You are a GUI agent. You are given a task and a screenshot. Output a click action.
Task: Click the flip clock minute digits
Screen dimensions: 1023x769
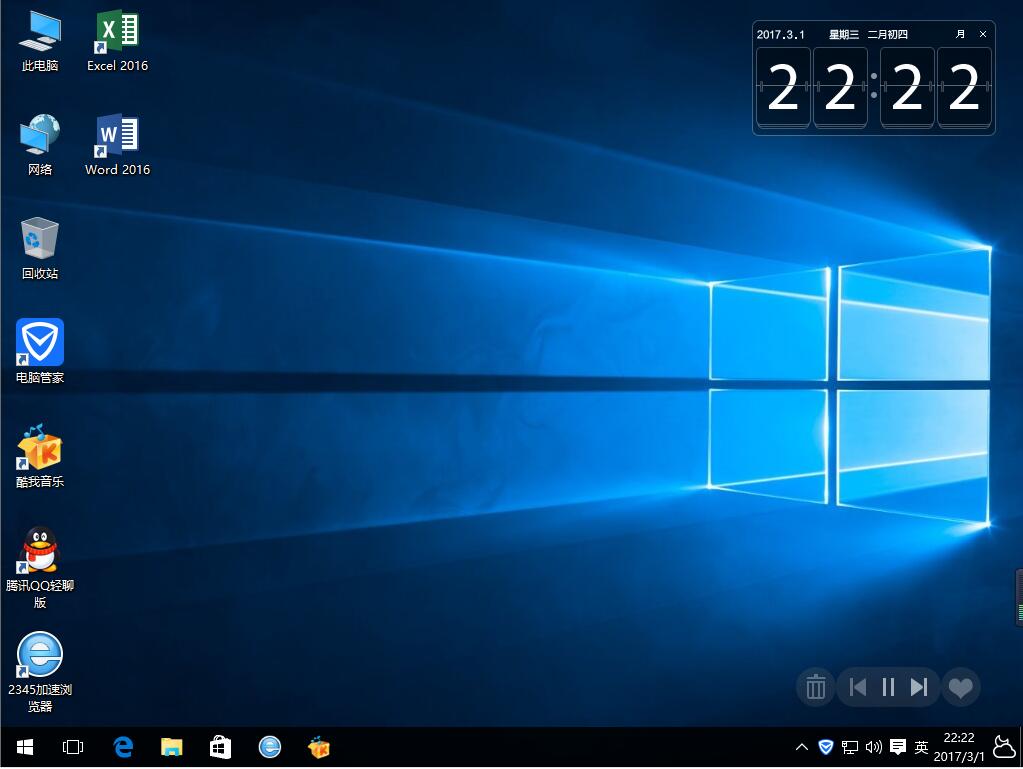936,87
